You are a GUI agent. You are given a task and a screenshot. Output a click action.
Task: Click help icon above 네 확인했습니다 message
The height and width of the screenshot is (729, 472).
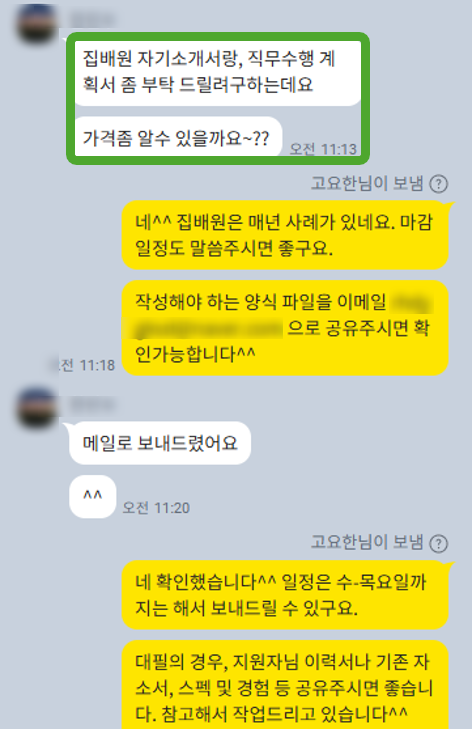click(438, 543)
